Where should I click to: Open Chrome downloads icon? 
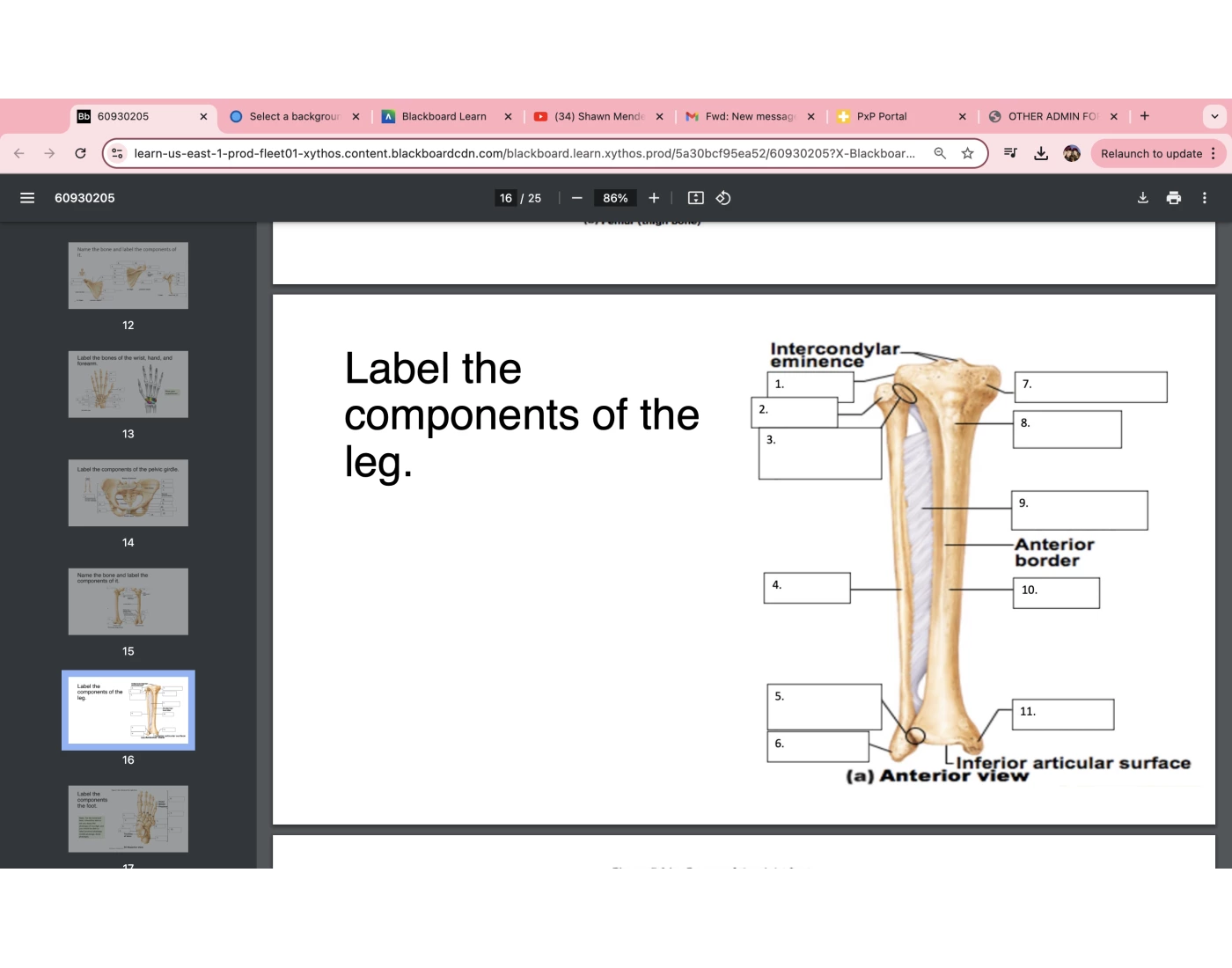[x=1041, y=153]
